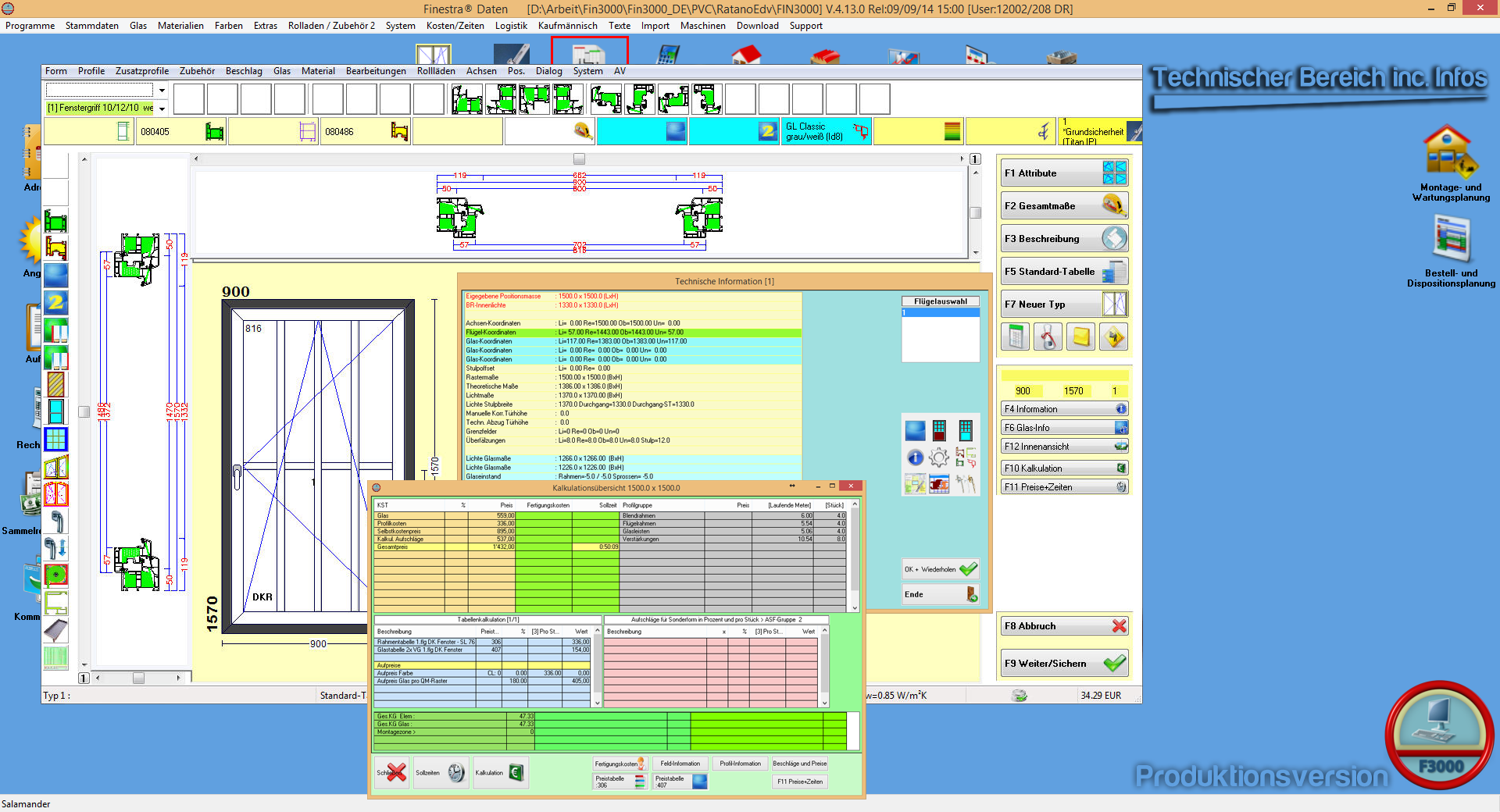Click the yellow sticky note icon

1081,337
